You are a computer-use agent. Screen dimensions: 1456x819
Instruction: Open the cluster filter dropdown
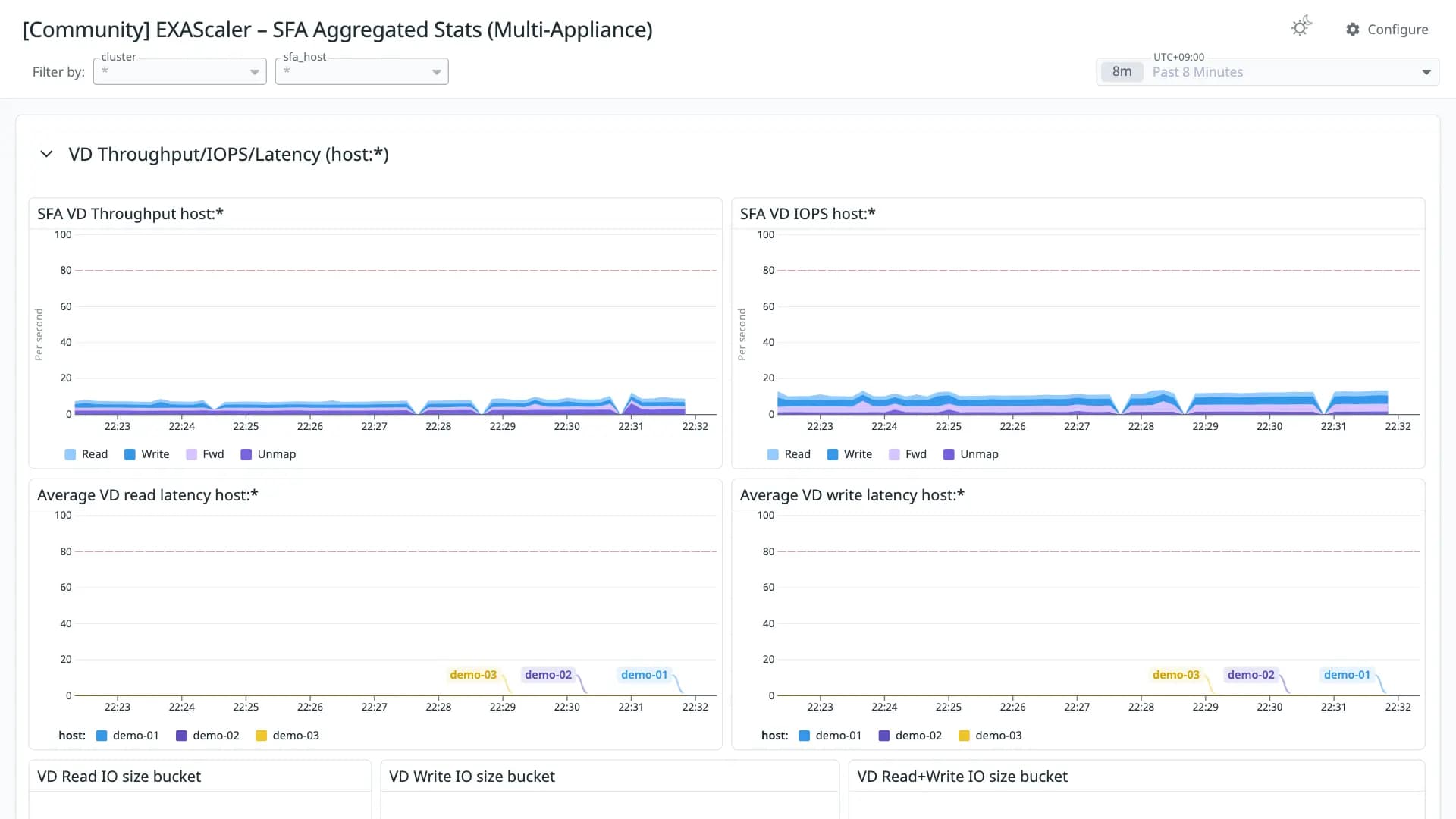point(180,71)
